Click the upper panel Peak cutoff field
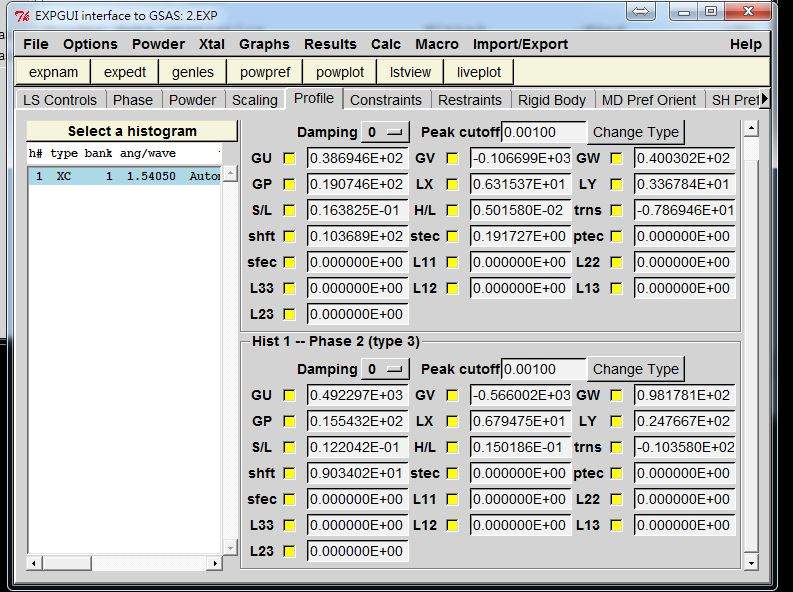This screenshot has width=793, height=592. 544,132
